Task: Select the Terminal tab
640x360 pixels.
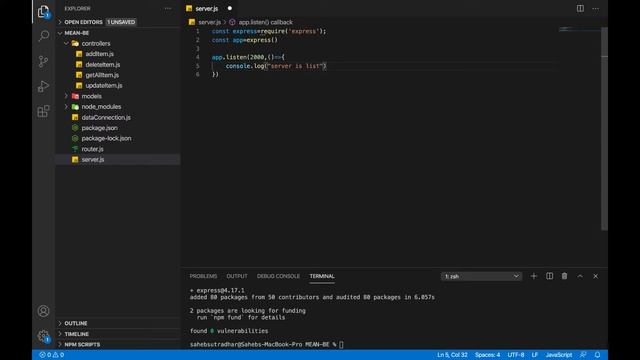Action: [322, 276]
